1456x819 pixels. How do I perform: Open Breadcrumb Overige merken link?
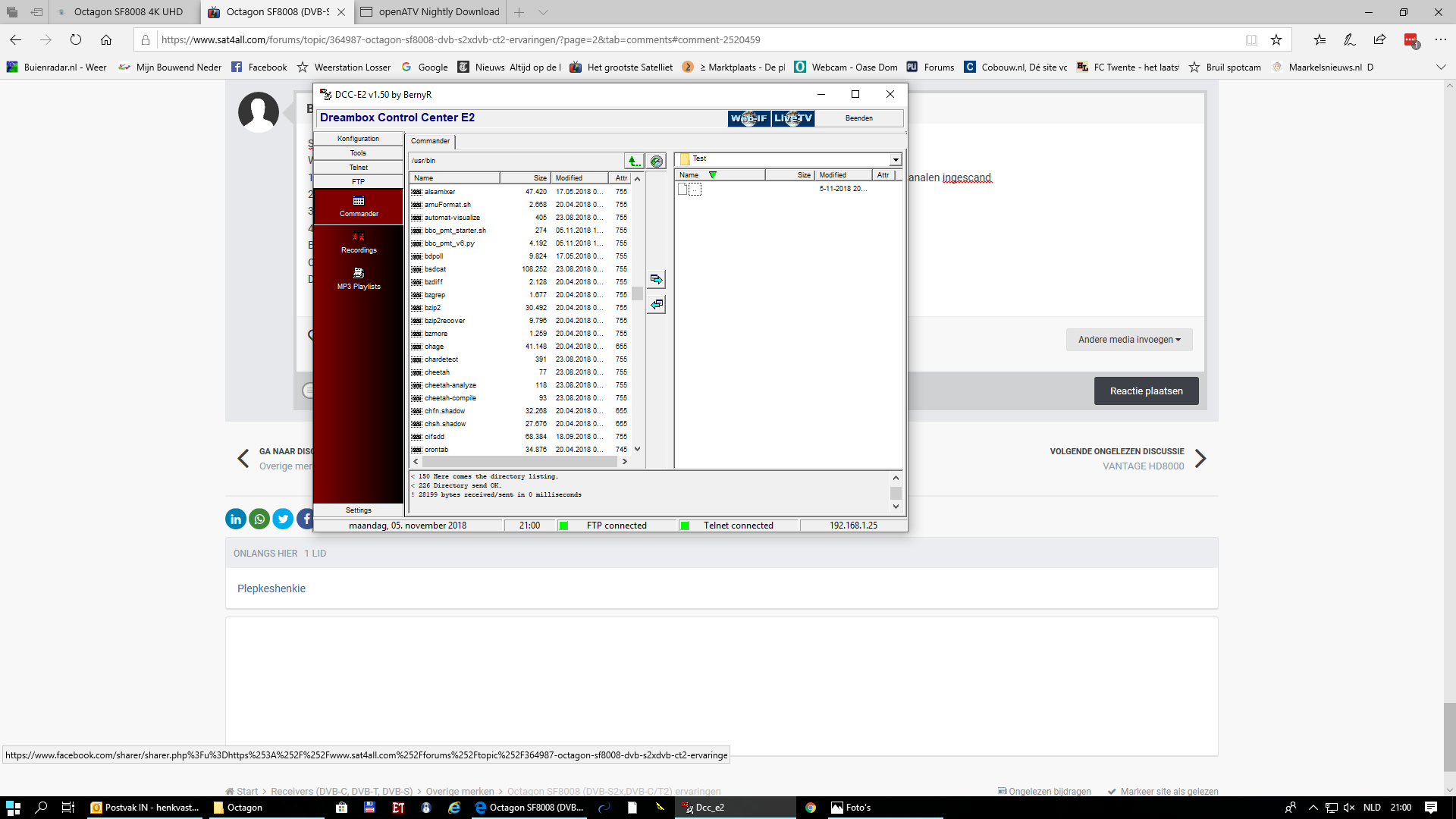460,791
